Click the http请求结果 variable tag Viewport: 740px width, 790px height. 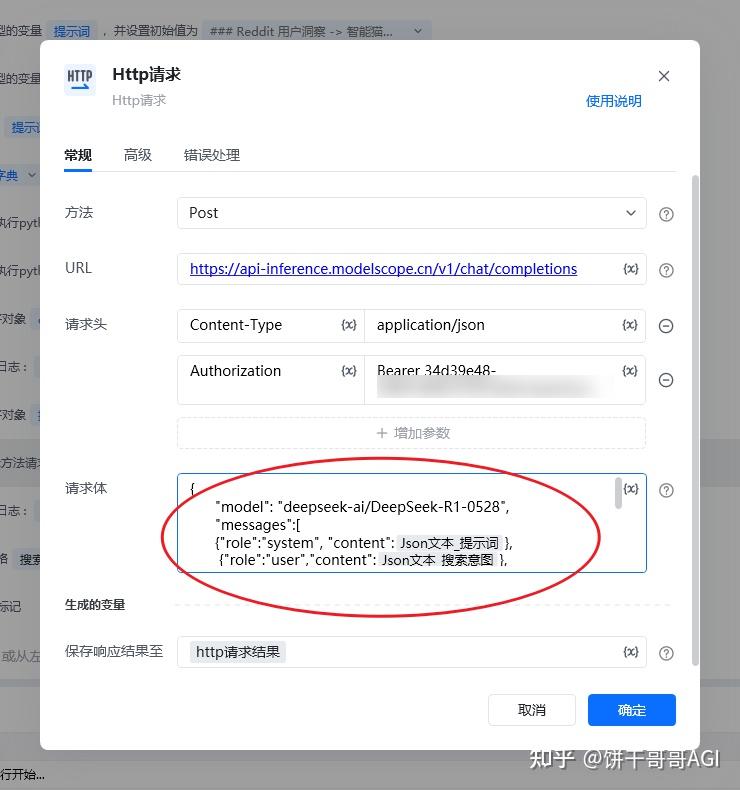tap(238, 652)
